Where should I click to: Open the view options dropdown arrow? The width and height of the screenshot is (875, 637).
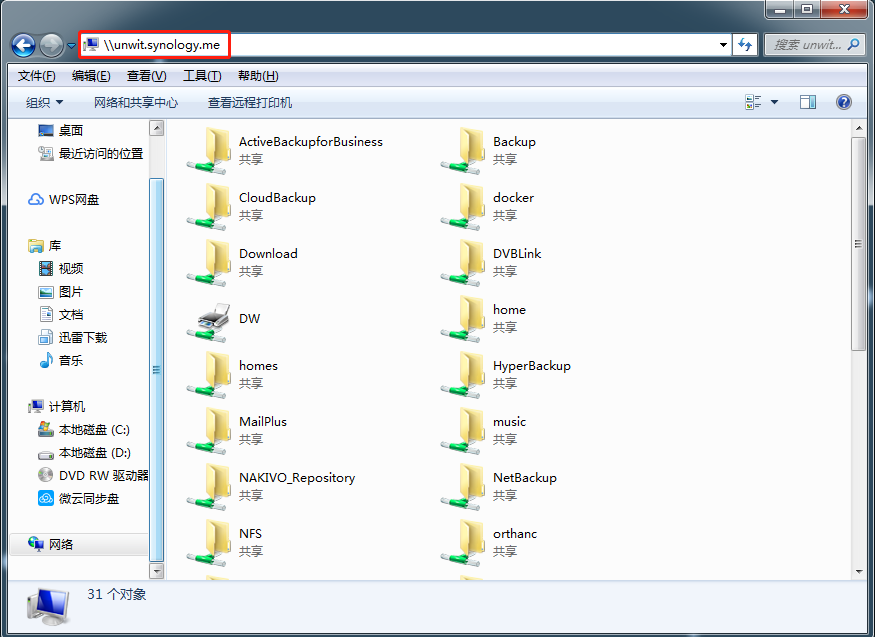click(x=774, y=102)
